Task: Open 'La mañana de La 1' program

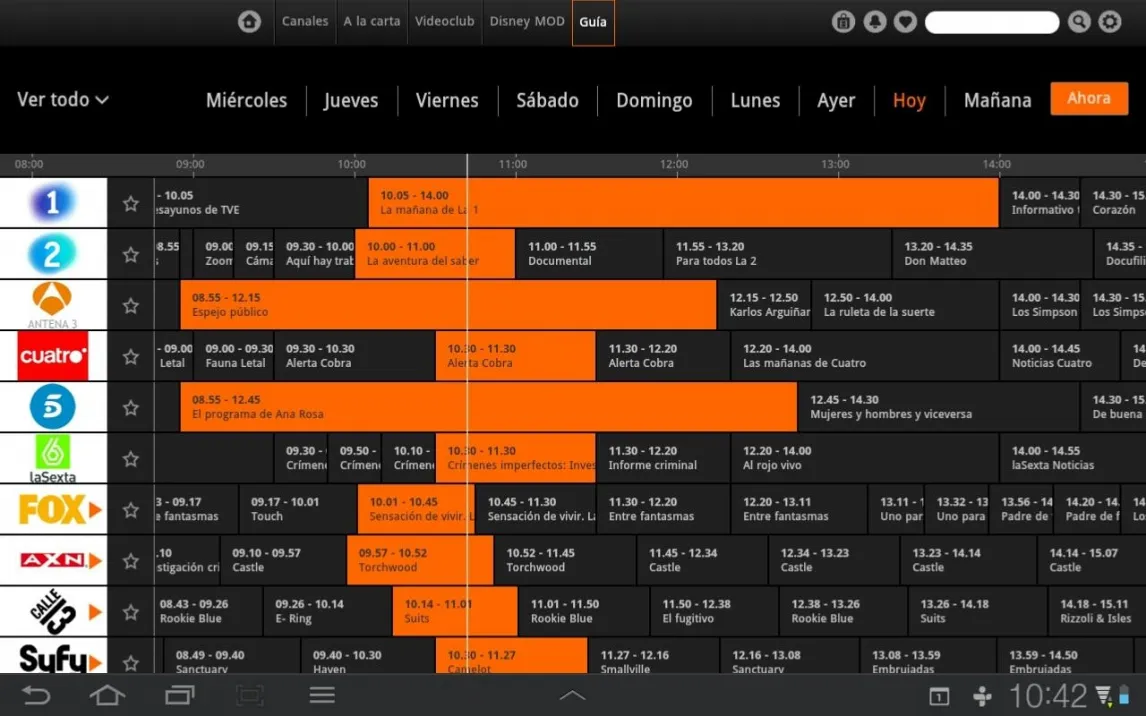Action: point(683,203)
